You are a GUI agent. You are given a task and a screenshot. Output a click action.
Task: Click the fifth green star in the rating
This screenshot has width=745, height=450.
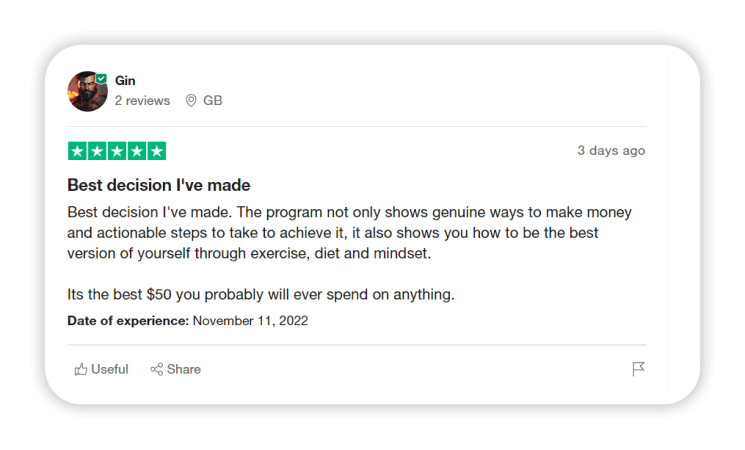156,151
